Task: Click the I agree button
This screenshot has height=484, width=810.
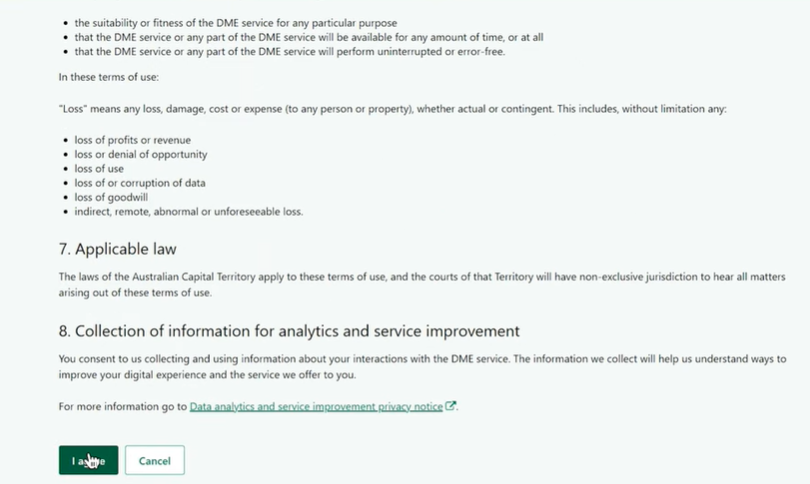Action: (88, 460)
